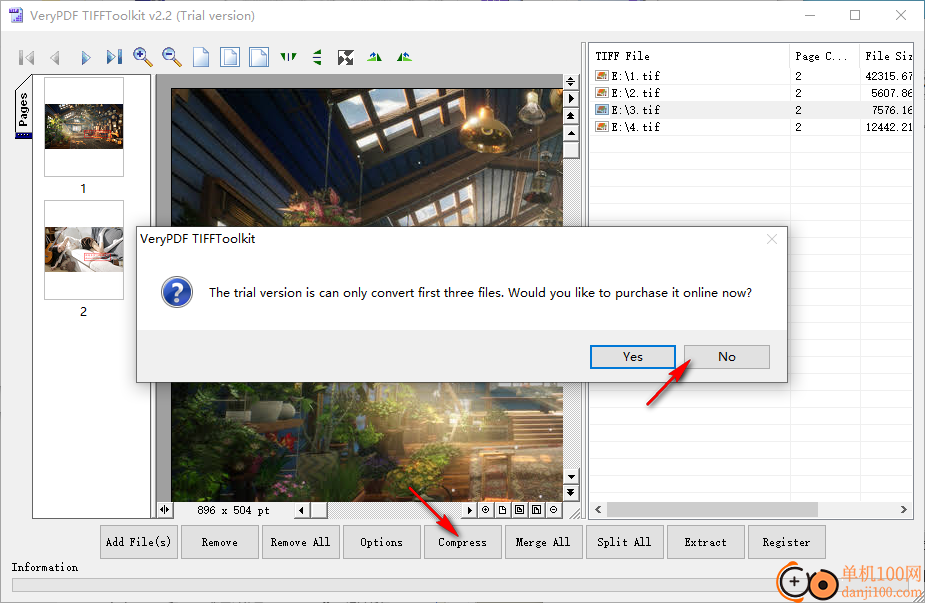925x603 pixels.
Task: Select the fit page view icon
Action: pos(230,57)
